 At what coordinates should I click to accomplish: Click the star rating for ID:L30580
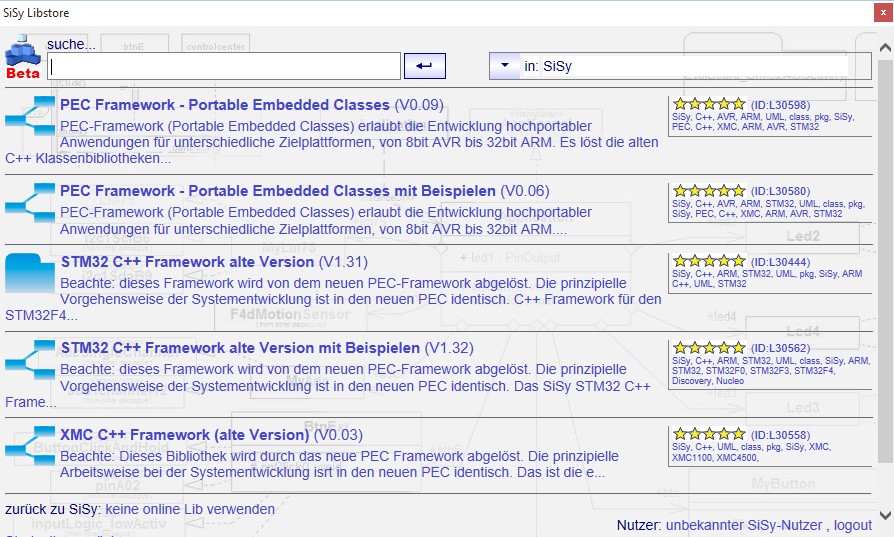[709, 190]
